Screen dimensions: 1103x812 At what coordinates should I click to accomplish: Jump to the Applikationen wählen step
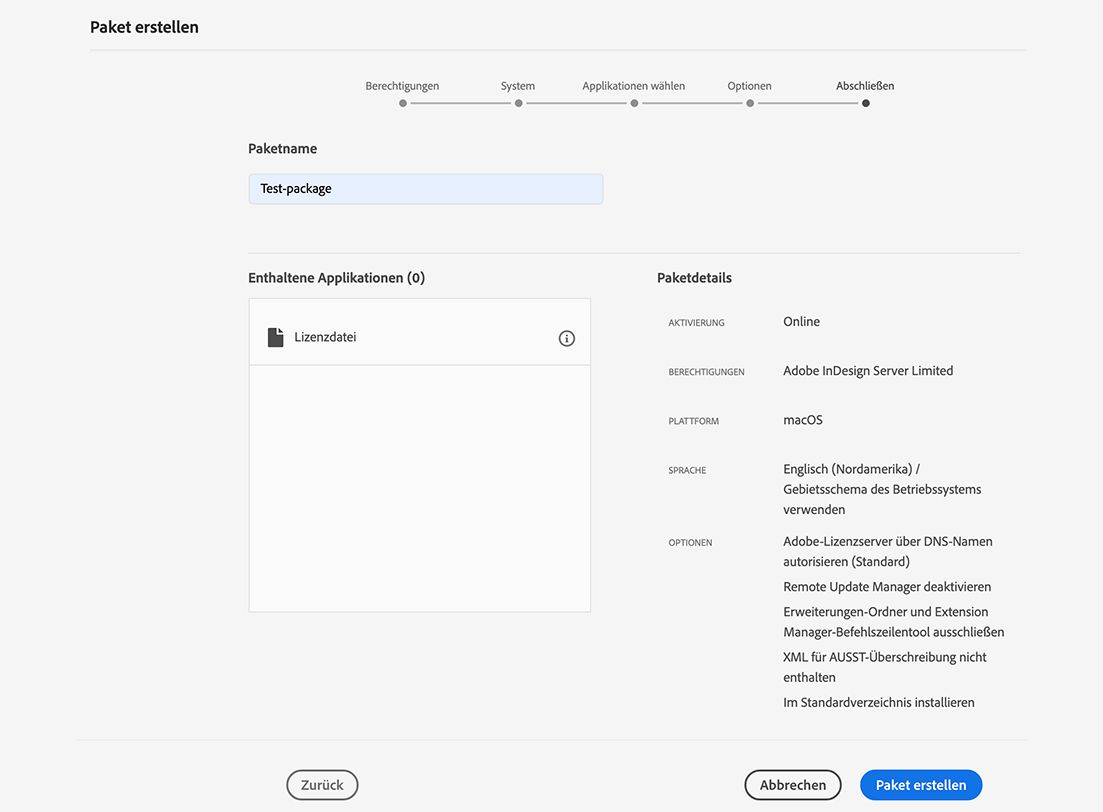[634, 86]
